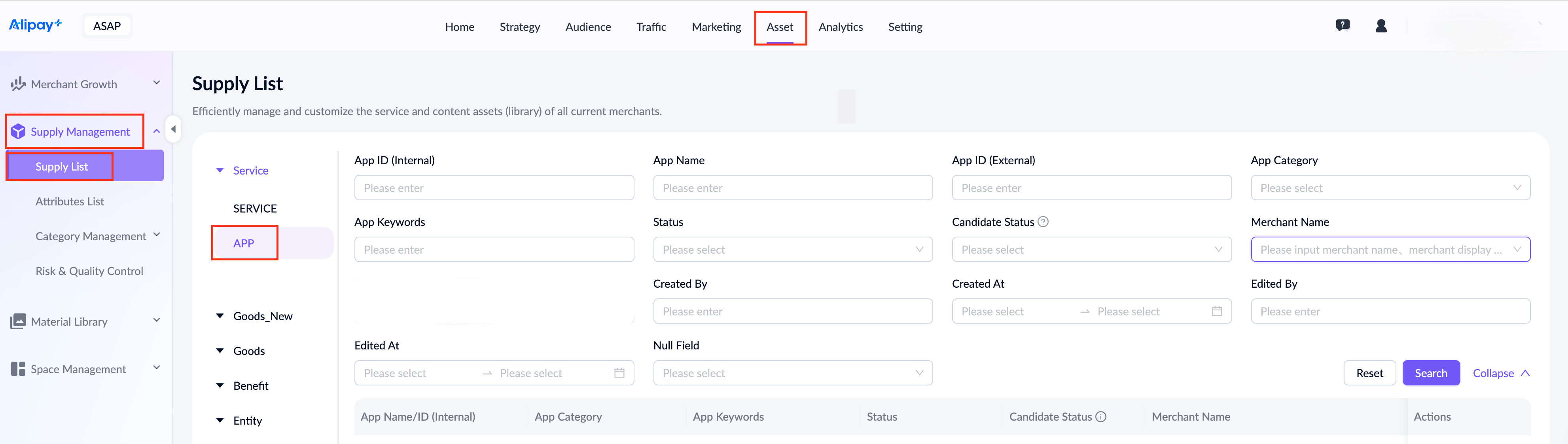Expand the Benefit tree node
The height and width of the screenshot is (444, 1568).
pyautogui.click(x=220, y=385)
